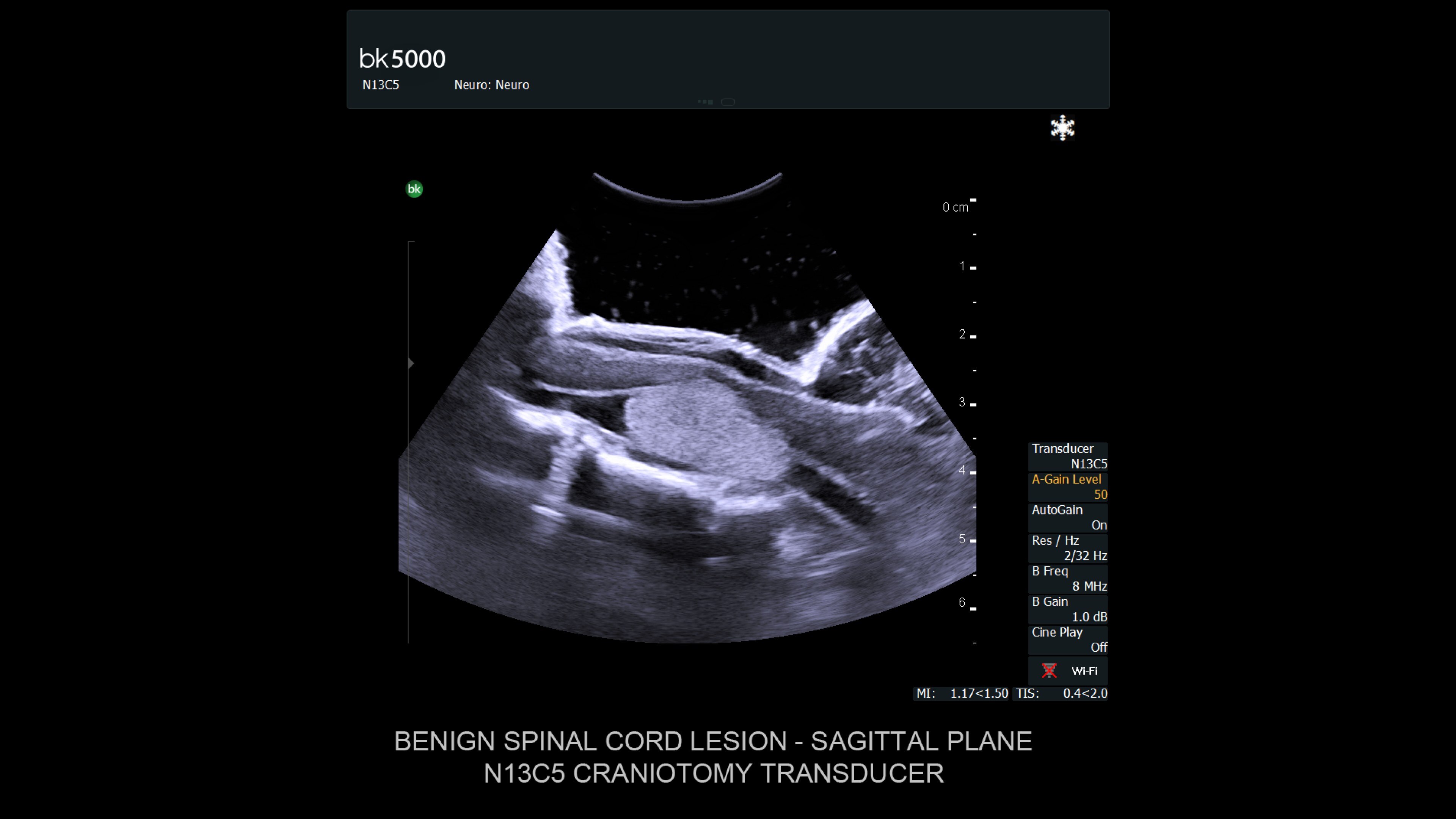Toggle the AutoGain On setting
This screenshot has width=1456, height=819.
point(1068,517)
